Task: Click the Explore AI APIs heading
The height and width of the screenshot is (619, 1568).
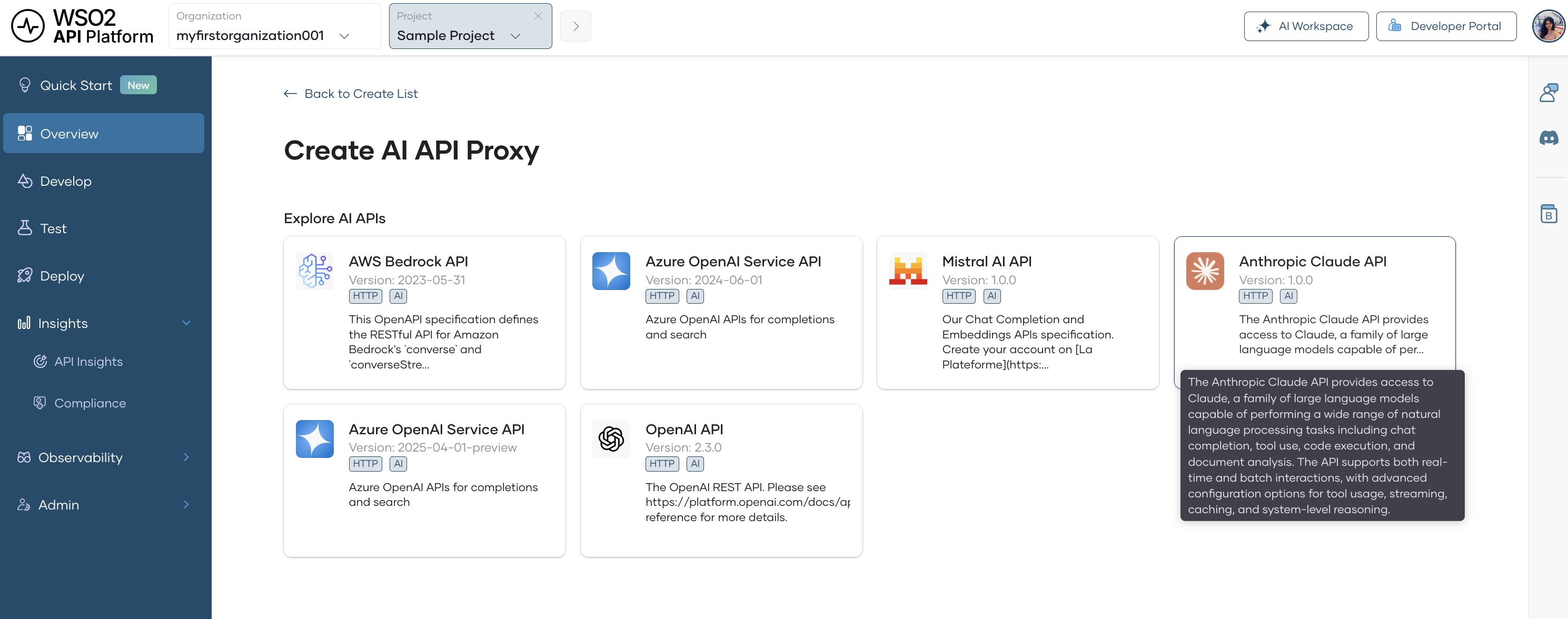Action: click(334, 218)
